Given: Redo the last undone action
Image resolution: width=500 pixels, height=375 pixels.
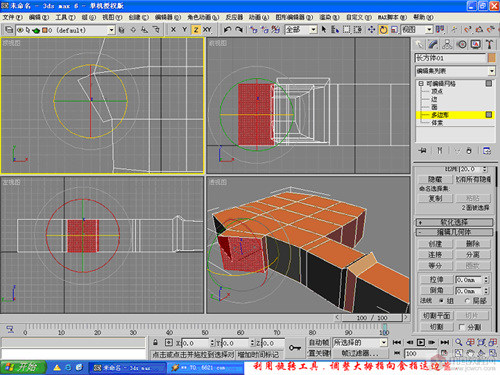Looking at the screenshot, I should [x=239, y=30].
